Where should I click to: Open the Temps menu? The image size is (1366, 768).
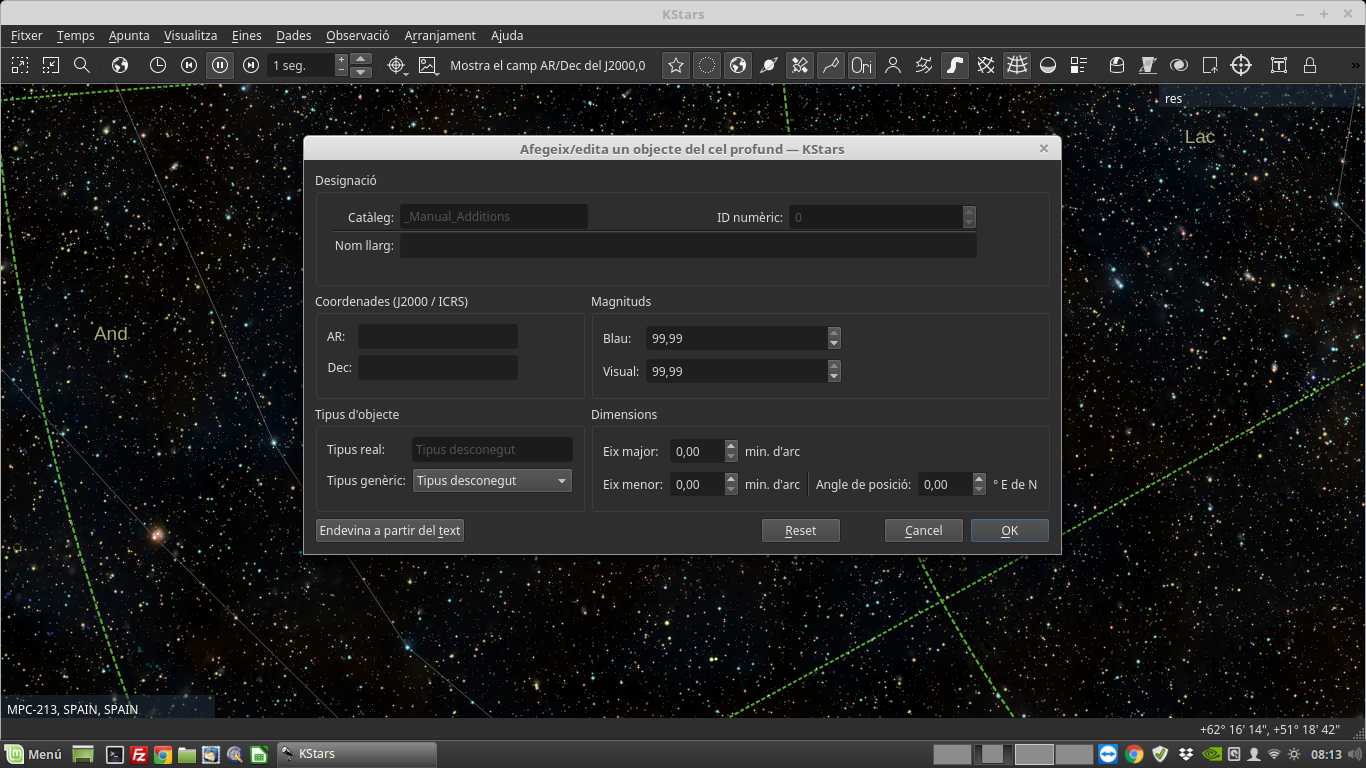[75, 35]
